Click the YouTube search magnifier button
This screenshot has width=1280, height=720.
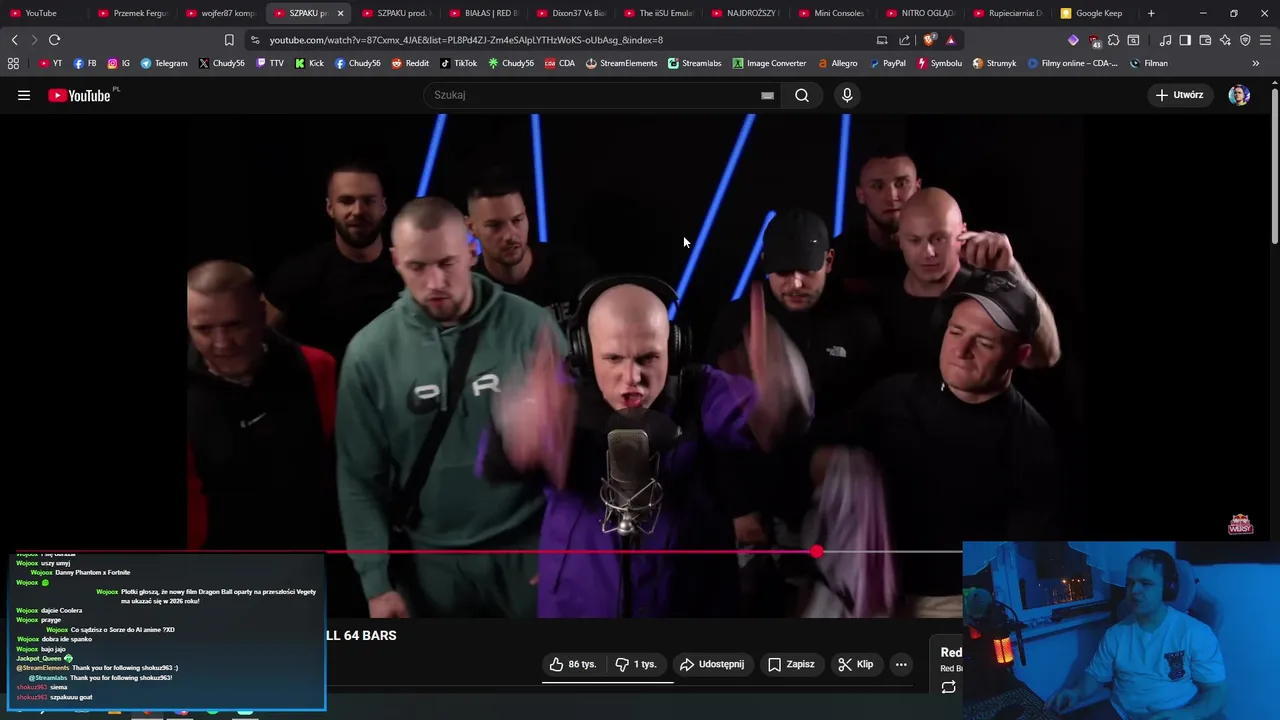pyautogui.click(x=802, y=95)
